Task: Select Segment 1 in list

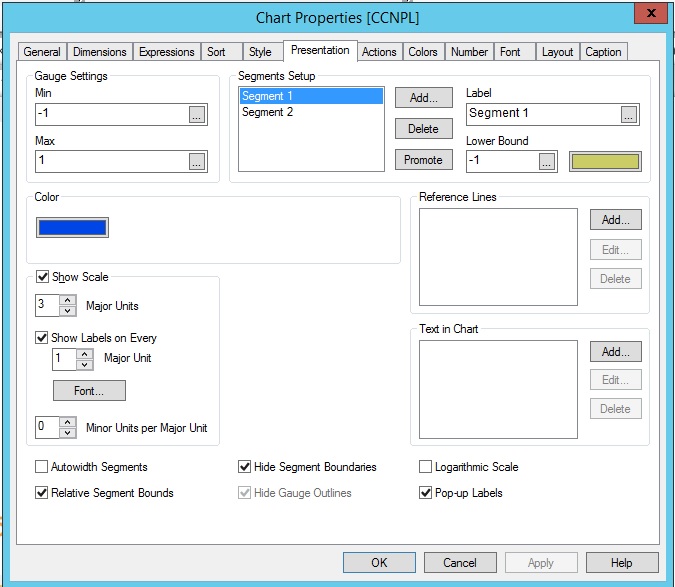Action: [x=311, y=96]
